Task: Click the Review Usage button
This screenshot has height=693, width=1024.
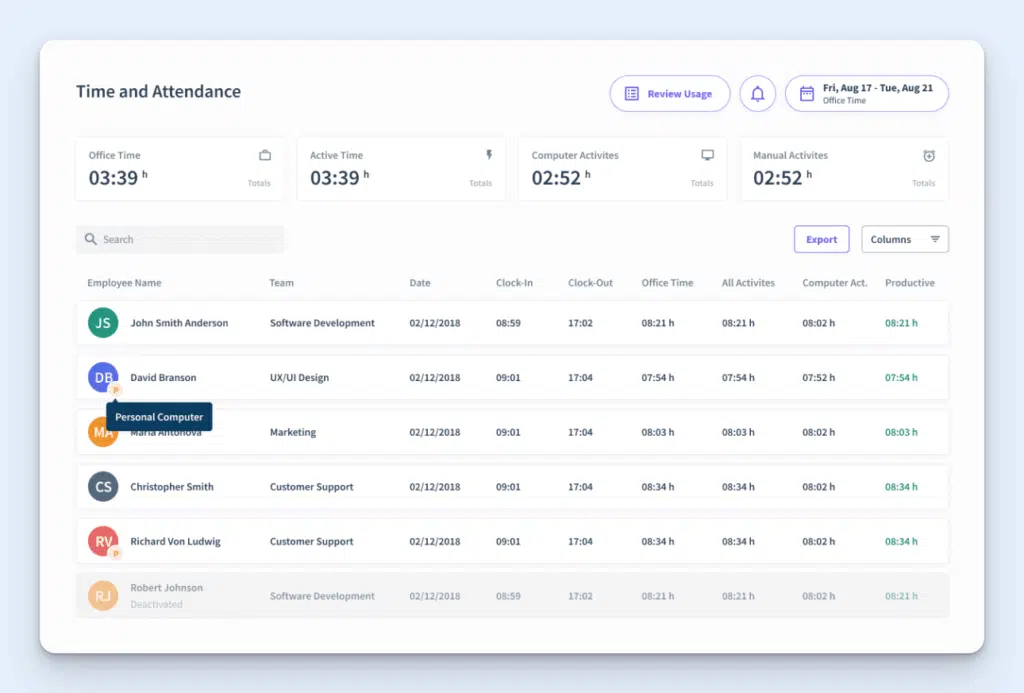Action: click(668, 94)
